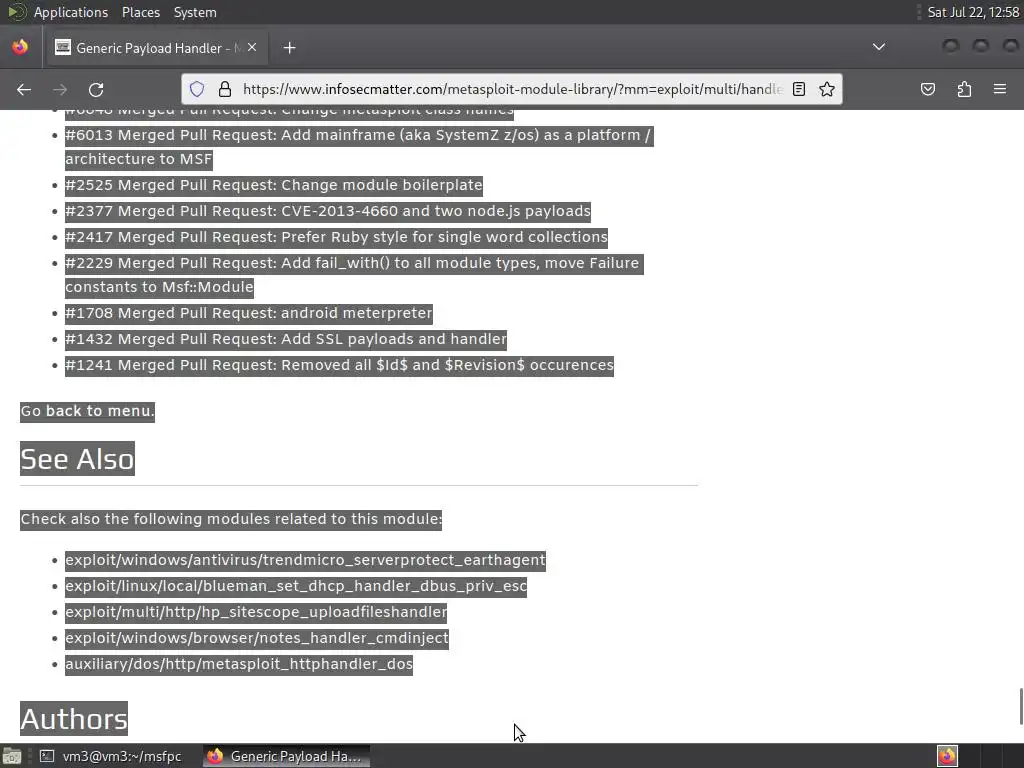Close the Generic Payload Handler tab
1024x768 pixels.
tap(252, 47)
